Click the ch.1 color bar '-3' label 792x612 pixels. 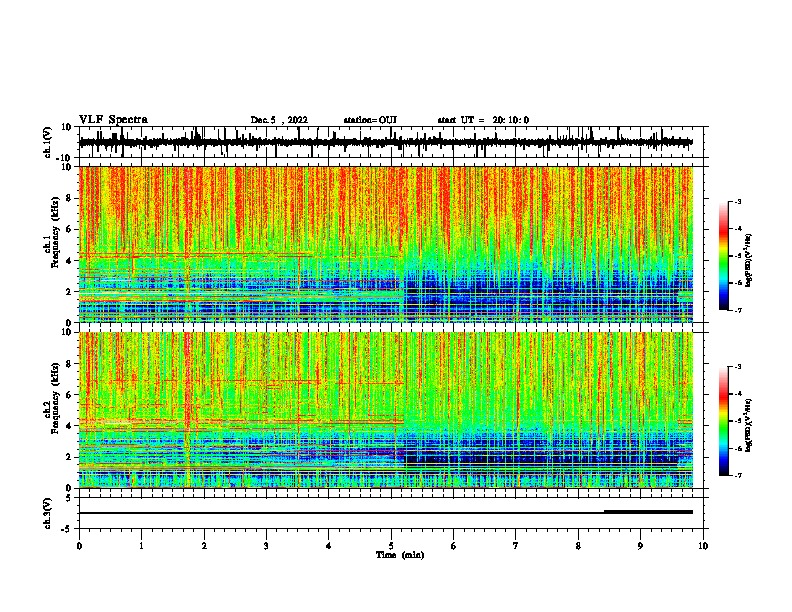click(737, 201)
